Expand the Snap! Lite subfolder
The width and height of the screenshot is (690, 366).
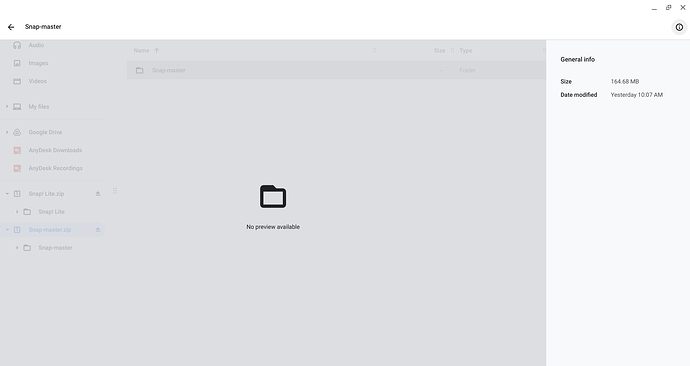pos(17,212)
